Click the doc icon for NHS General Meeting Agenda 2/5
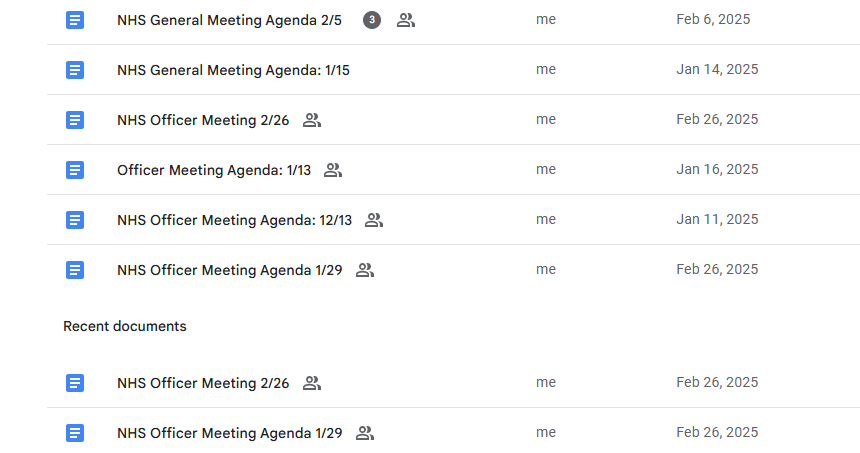 click(75, 20)
